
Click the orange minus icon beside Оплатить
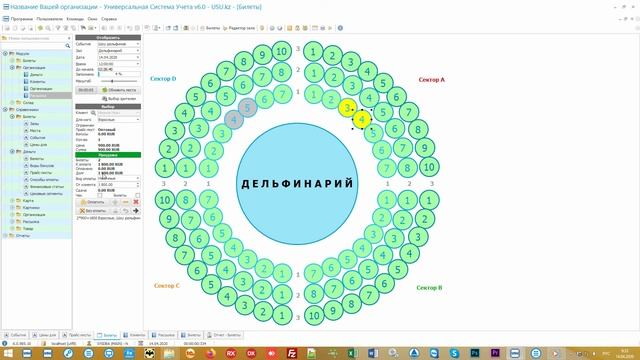[126, 202]
